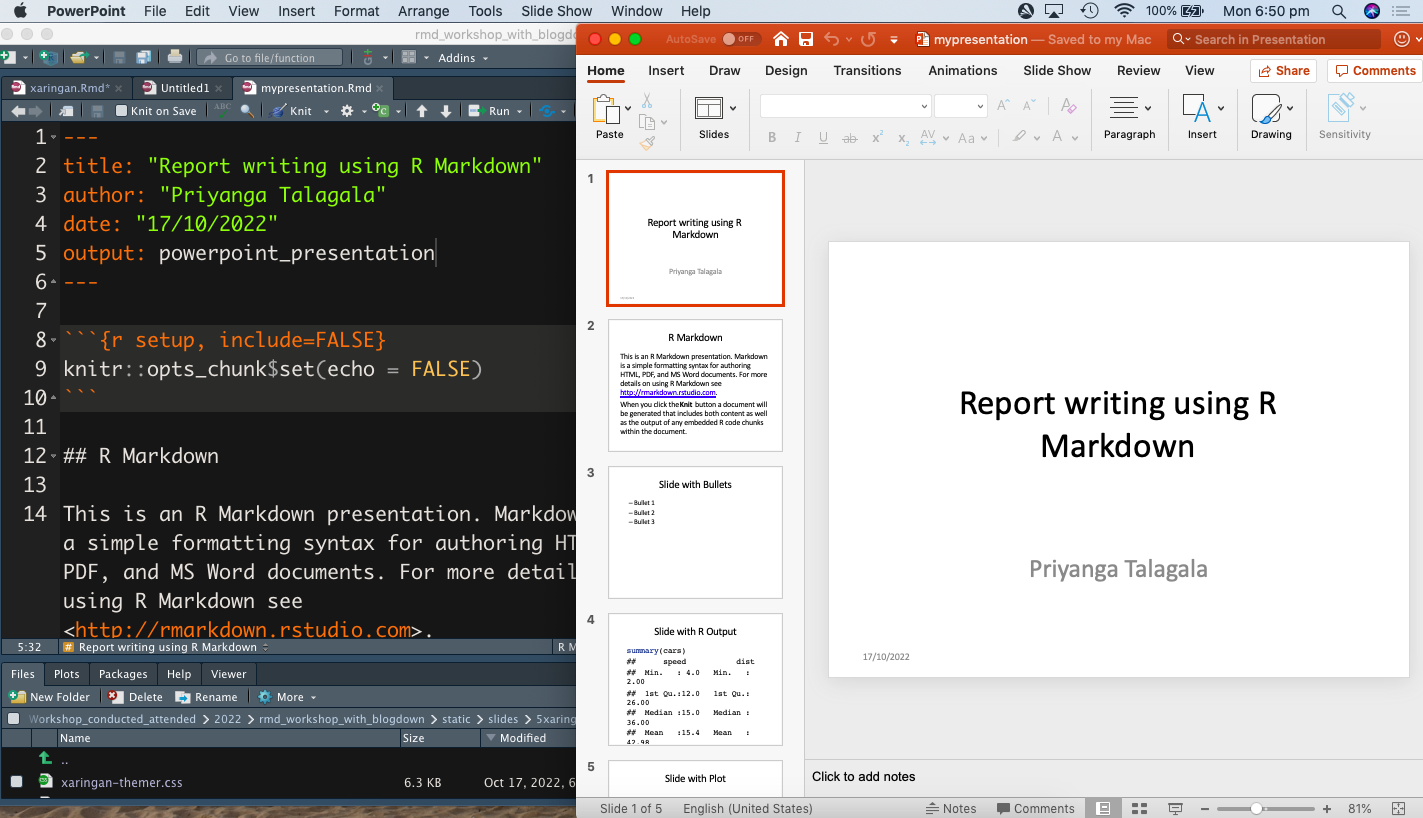Toggle Bold formatting in PowerPoint
The width and height of the screenshot is (1423, 818).
point(771,138)
